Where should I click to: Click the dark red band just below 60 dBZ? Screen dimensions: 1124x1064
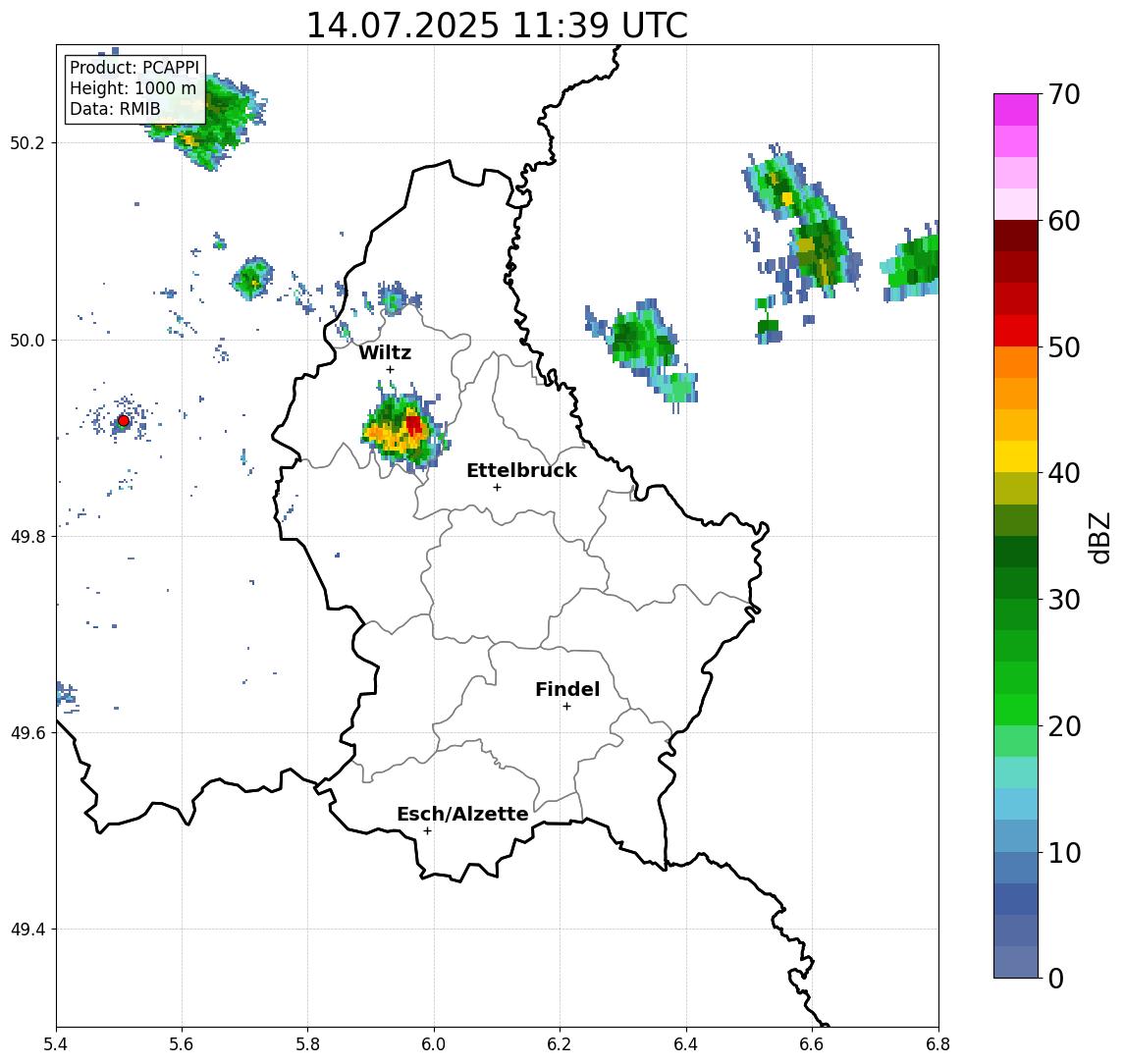click(x=1016, y=236)
